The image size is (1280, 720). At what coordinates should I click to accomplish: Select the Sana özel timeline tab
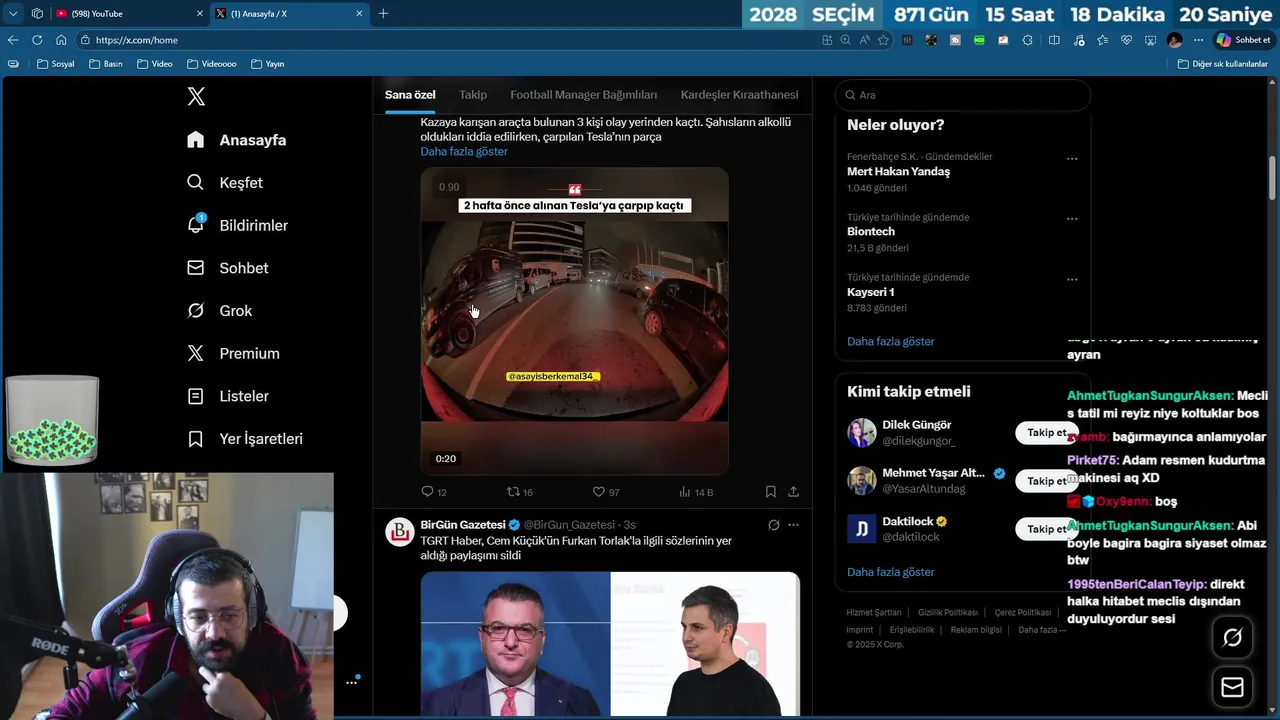pyautogui.click(x=410, y=95)
